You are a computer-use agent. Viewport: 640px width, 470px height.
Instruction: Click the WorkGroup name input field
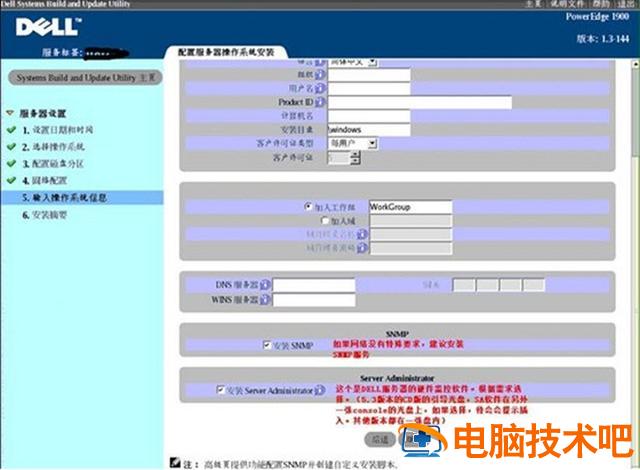[x=411, y=207]
